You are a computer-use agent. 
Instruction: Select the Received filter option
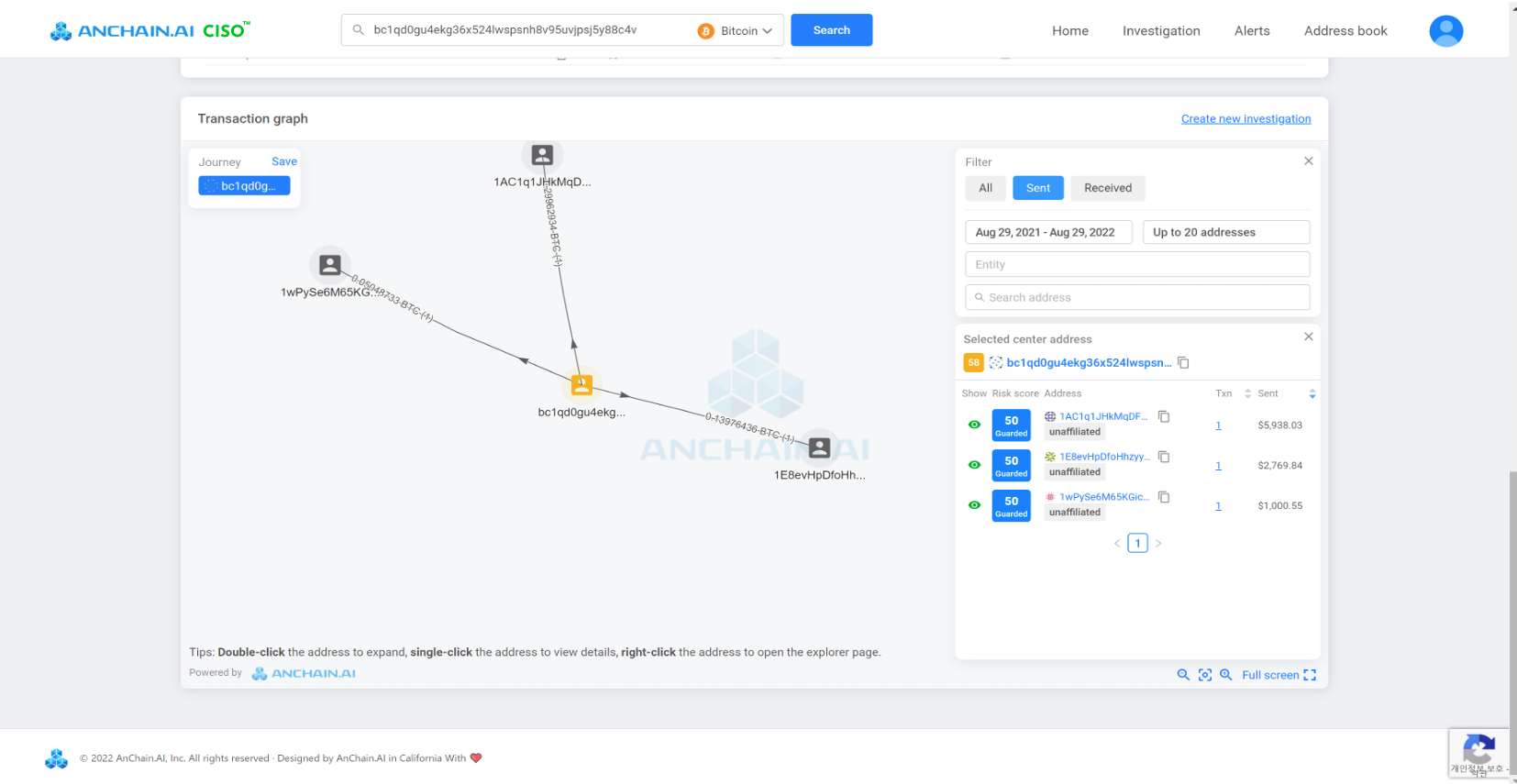[x=1108, y=188]
